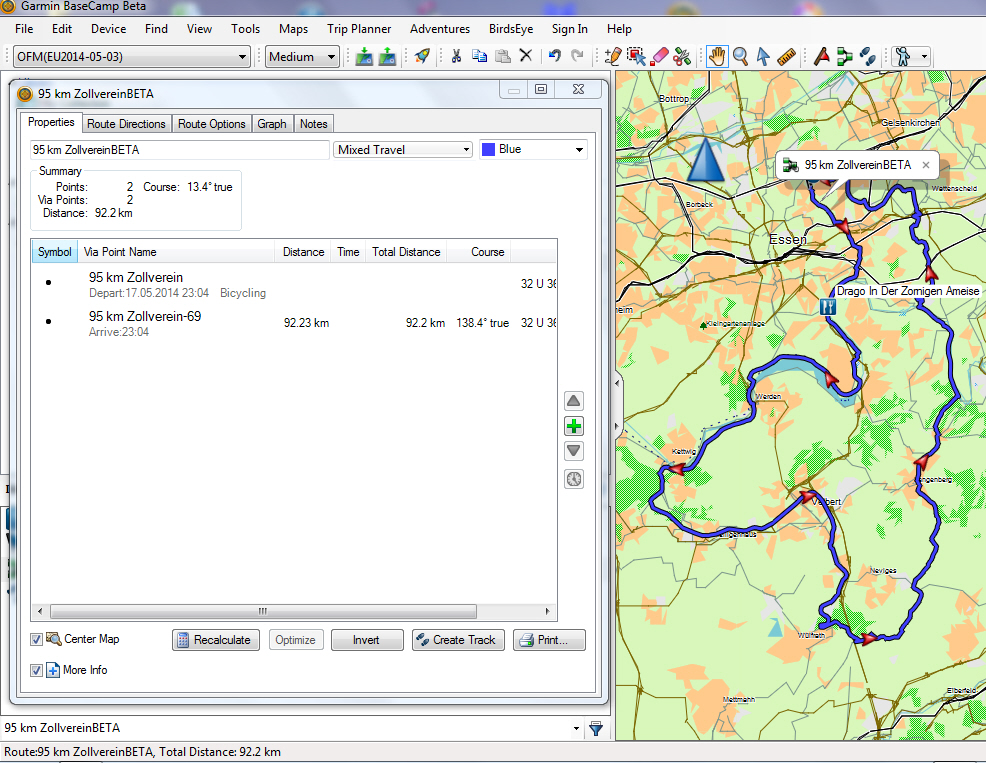986x763 pixels.
Task: Select the Zoom magnifier tool
Action: [741, 57]
